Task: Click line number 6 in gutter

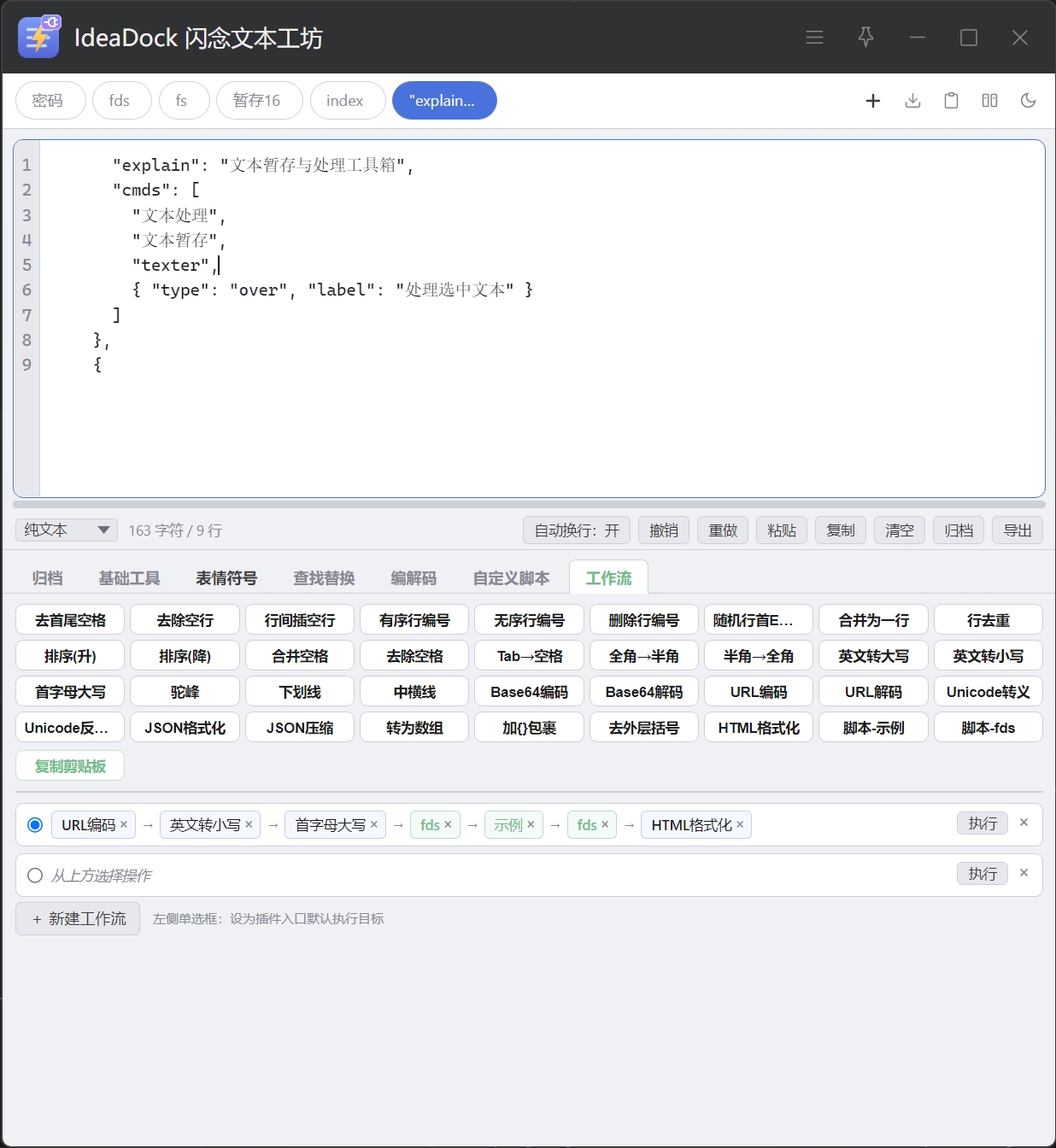Action: coord(26,290)
